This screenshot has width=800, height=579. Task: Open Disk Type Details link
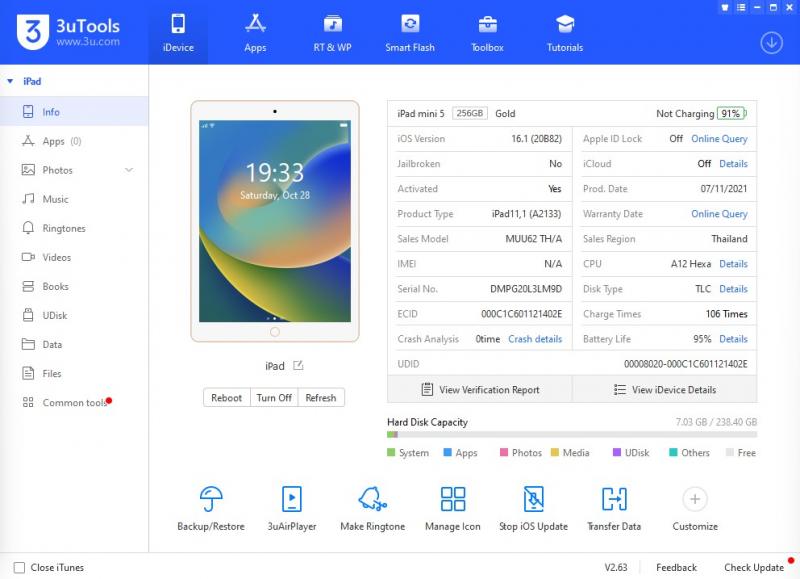(x=733, y=288)
